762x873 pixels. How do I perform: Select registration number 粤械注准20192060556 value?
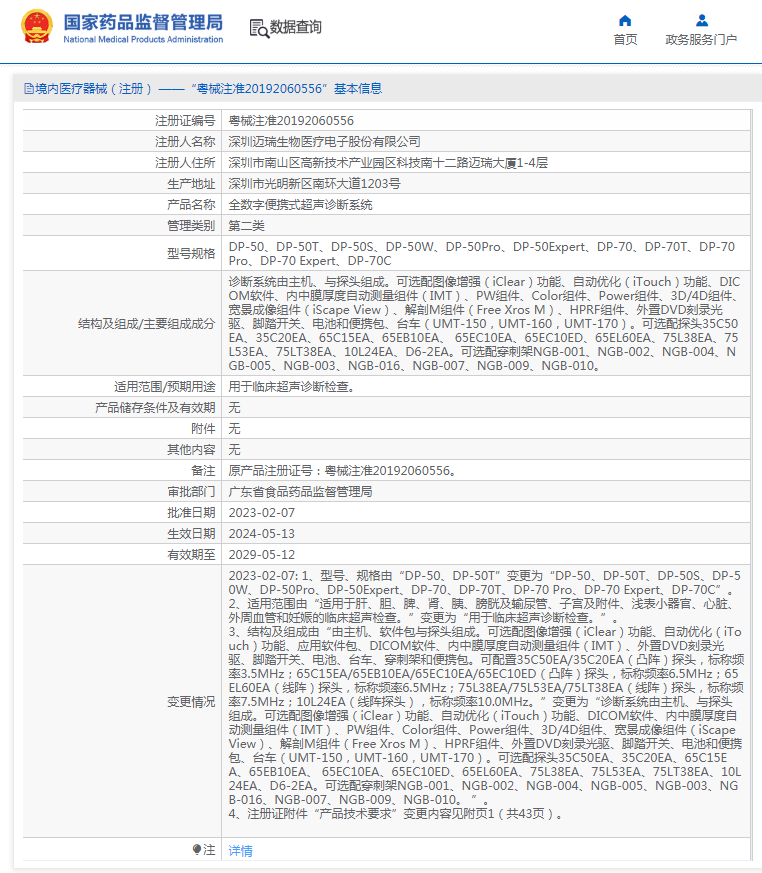click(x=291, y=121)
